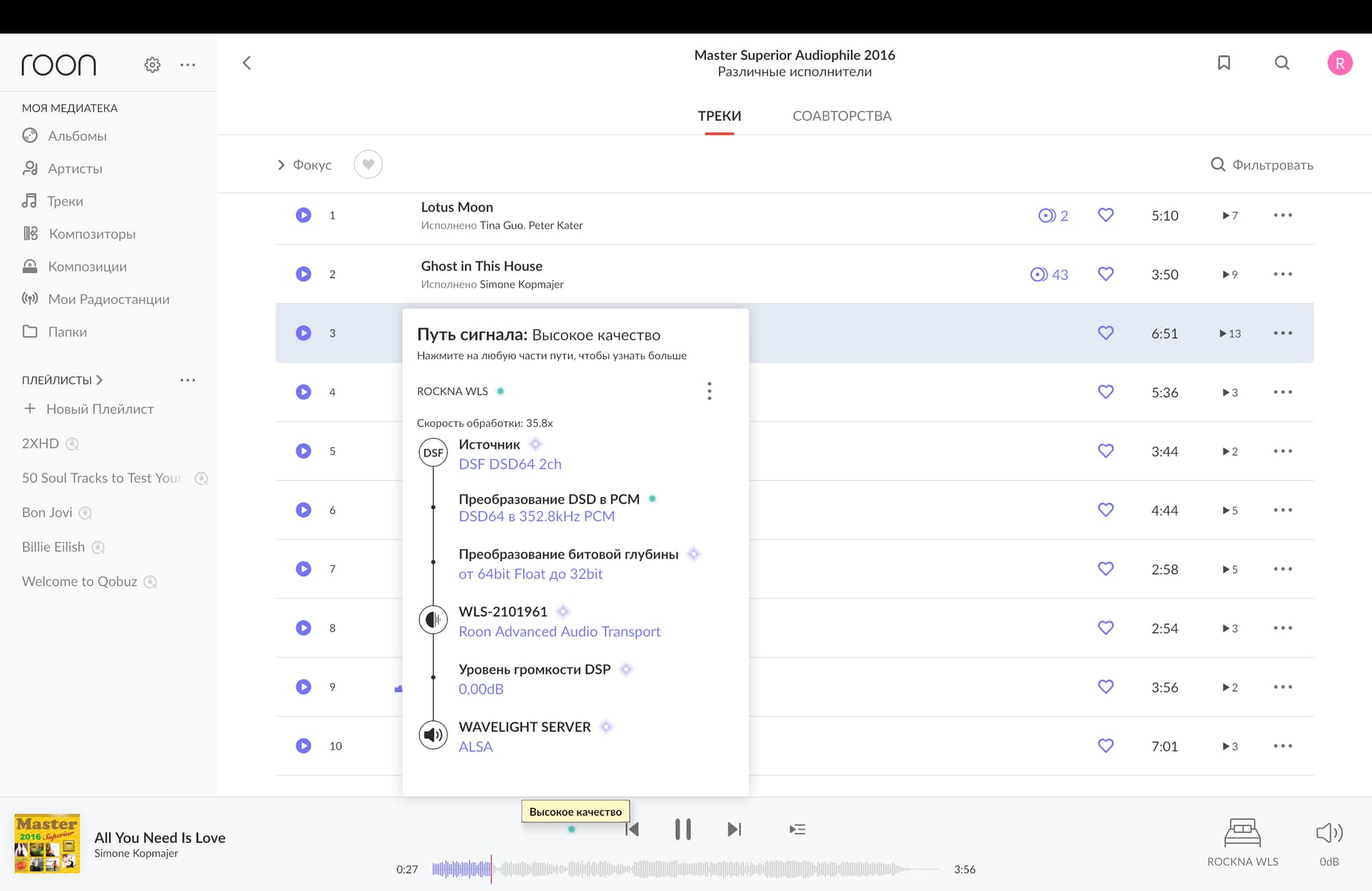Image resolution: width=1372 pixels, height=891 pixels.
Task: Play track 10 using its play icon
Action: [x=304, y=746]
